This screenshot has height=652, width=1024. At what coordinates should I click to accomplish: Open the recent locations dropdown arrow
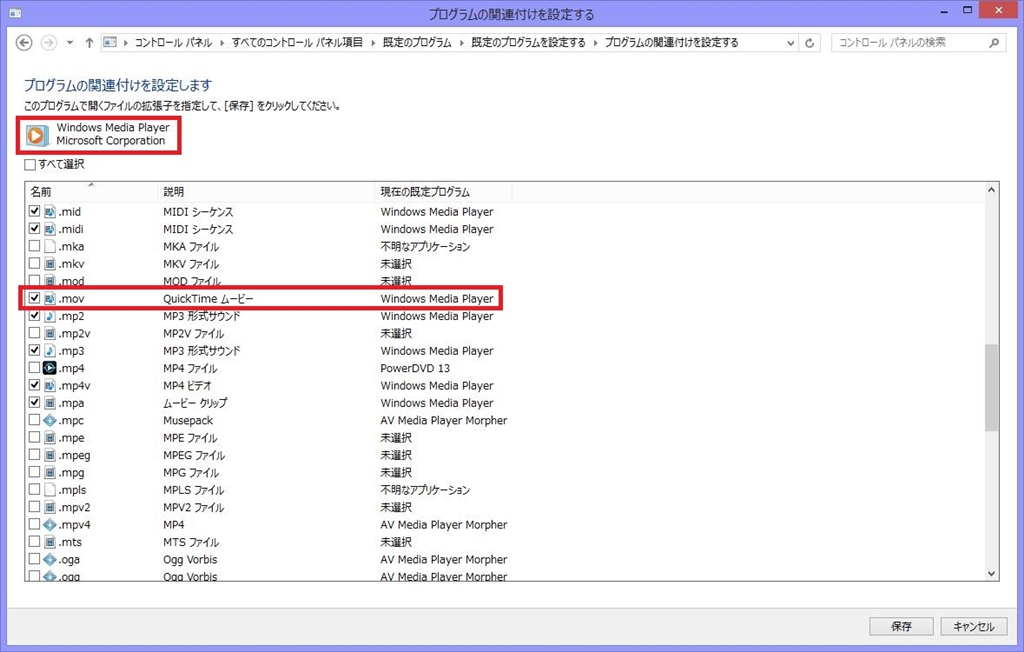tap(70, 43)
